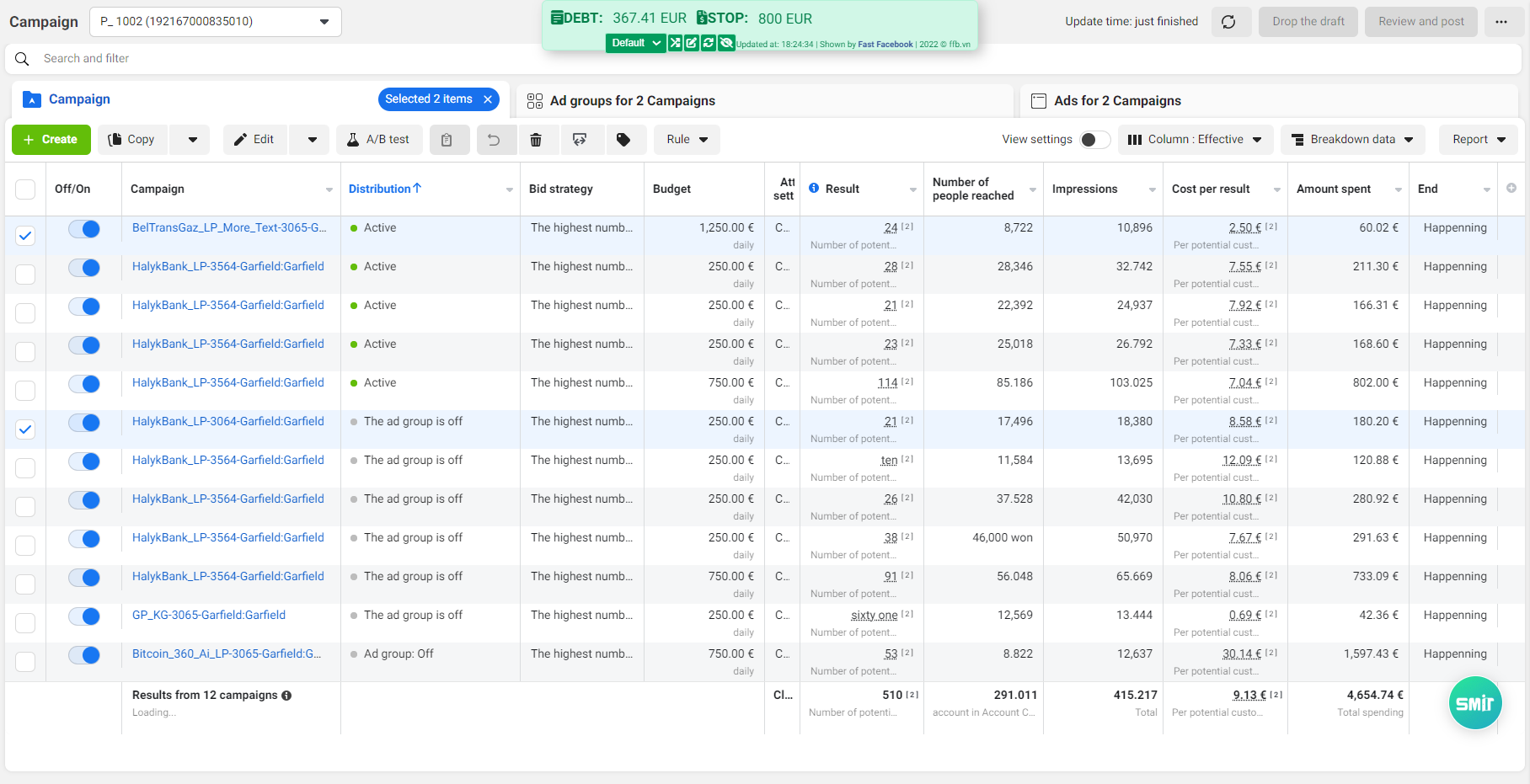The height and width of the screenshot is (784, 1530).
Task: Clear the 'Selected 2 items' chip with its X
Action: [x=488, y=99]
